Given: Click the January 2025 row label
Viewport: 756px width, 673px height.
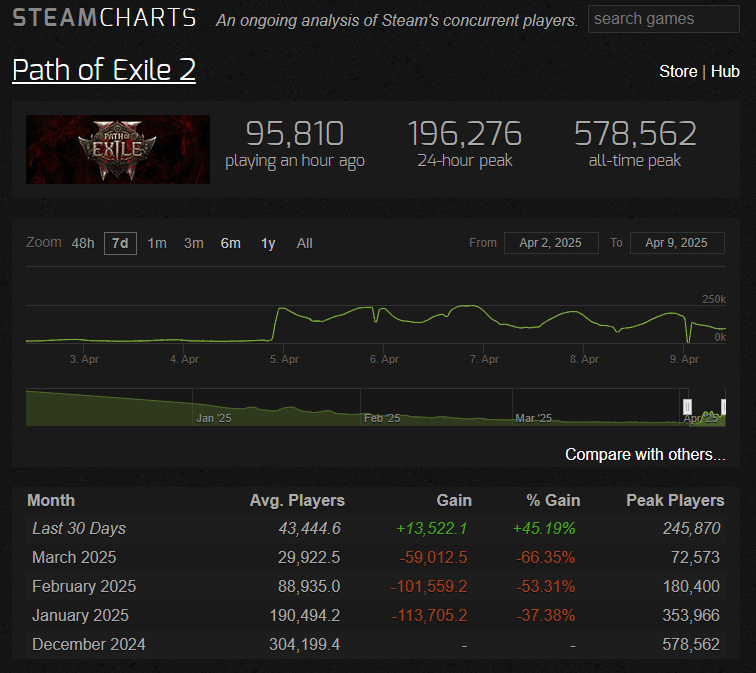Looking at the screenshot, I should 80,615.
